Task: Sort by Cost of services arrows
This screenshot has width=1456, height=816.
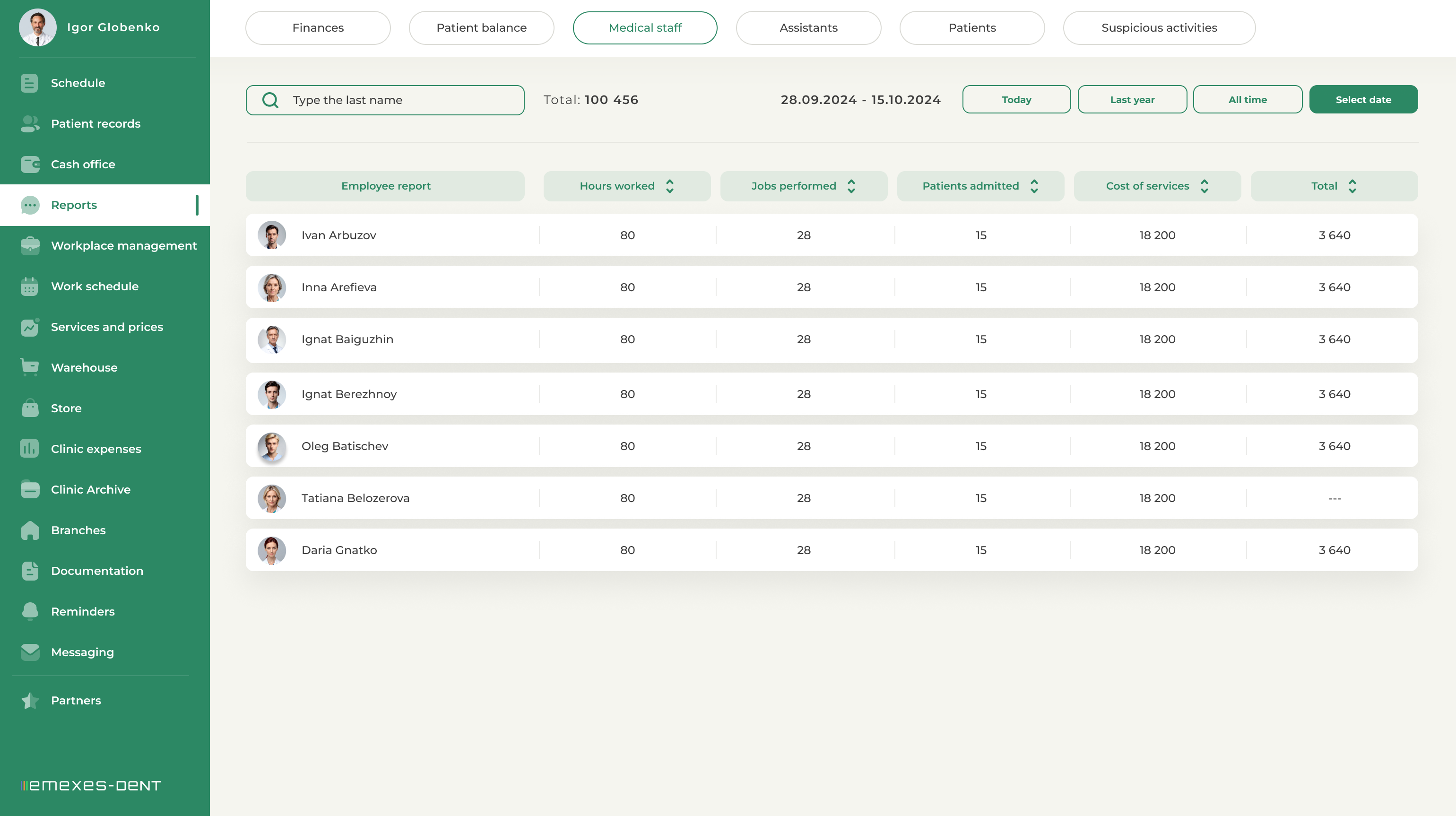Action: coord(1205,186)
